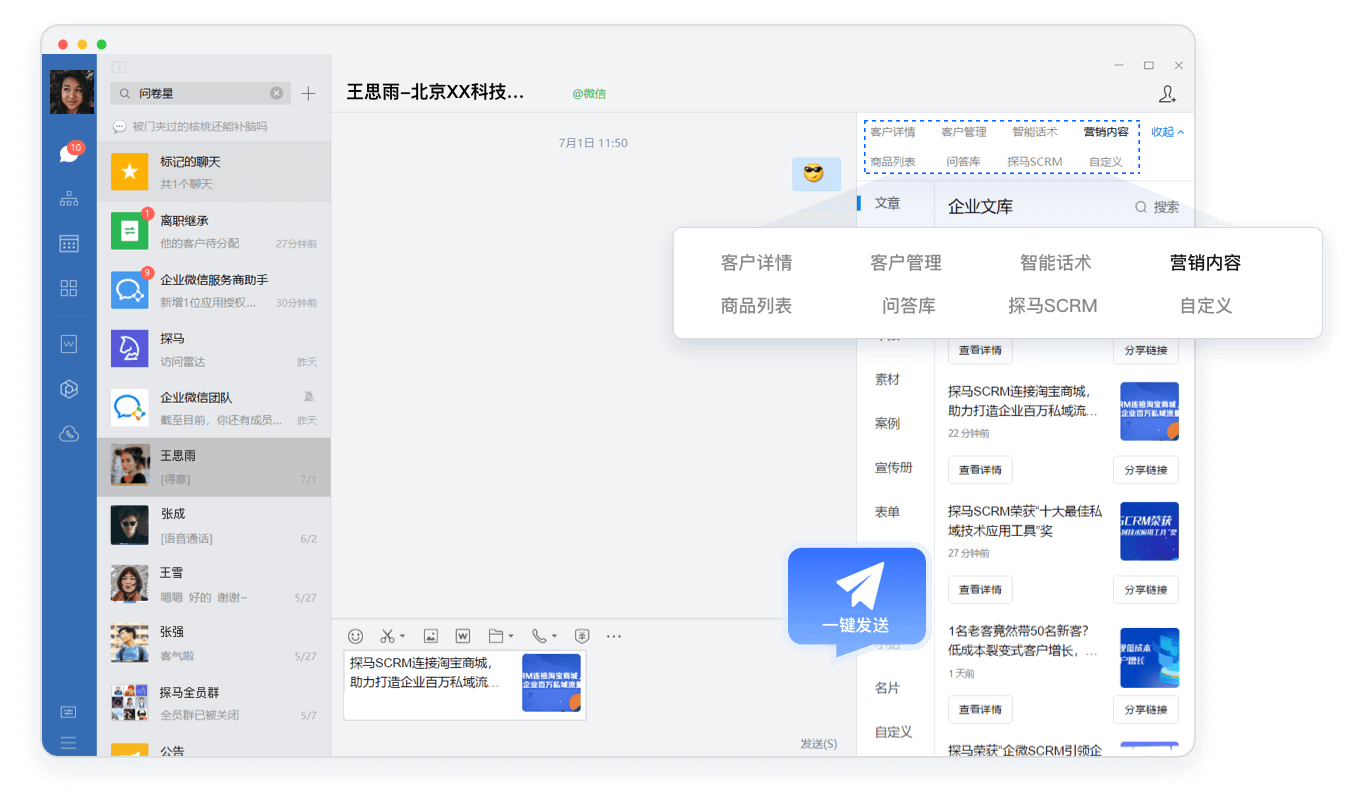Select the scissors screenshot tool
Screen dimensions: 1372x808
[x=387, y=636]
